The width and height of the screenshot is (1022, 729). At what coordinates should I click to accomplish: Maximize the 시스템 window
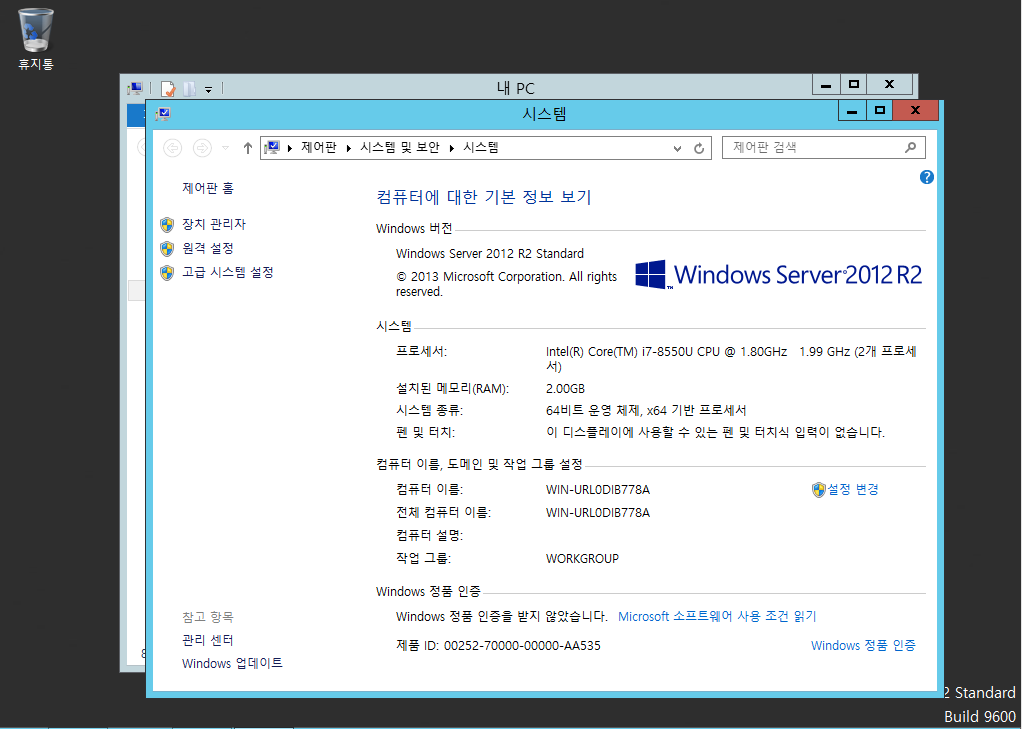[x=880, y=111]
